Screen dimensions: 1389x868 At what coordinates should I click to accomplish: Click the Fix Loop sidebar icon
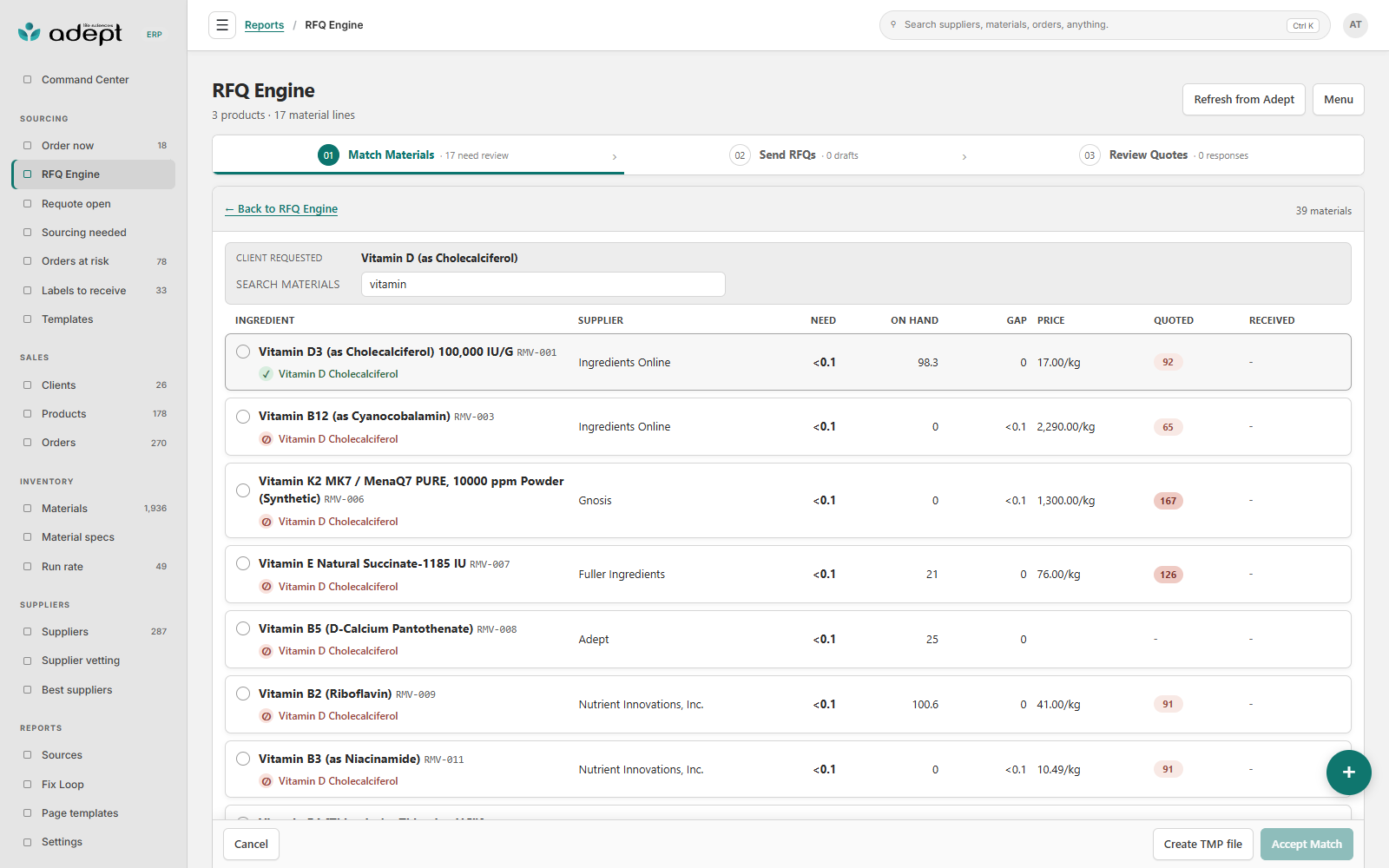[x=28, y=785]
